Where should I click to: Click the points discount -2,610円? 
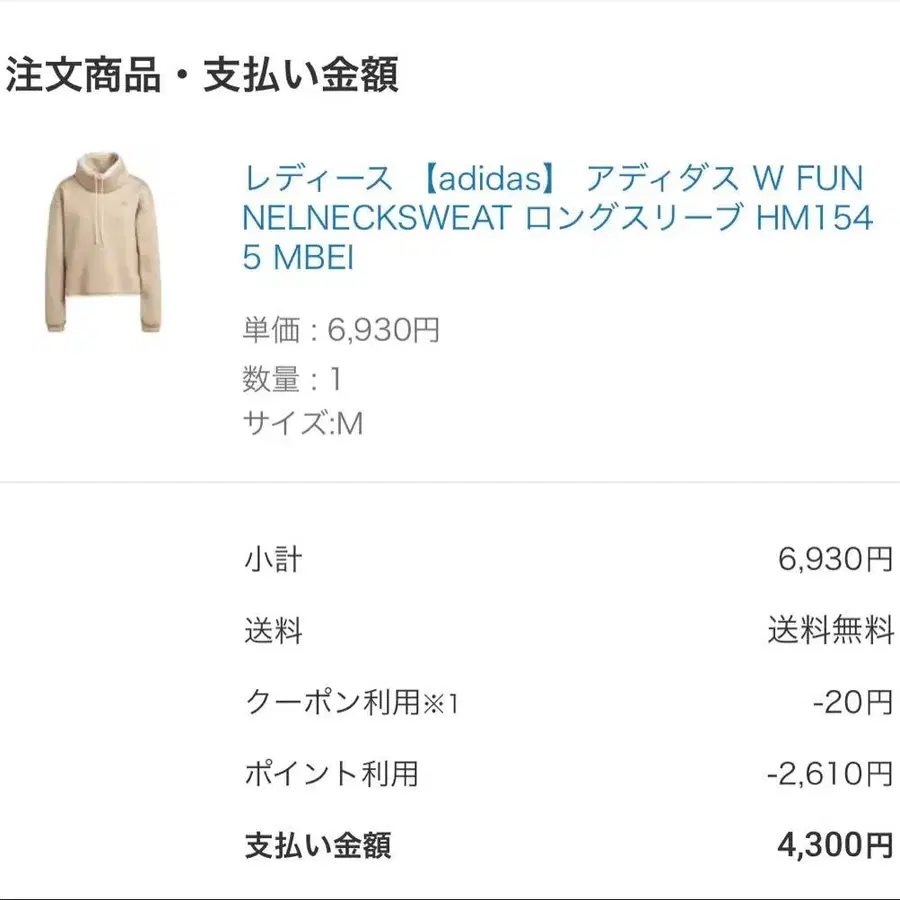829,773
